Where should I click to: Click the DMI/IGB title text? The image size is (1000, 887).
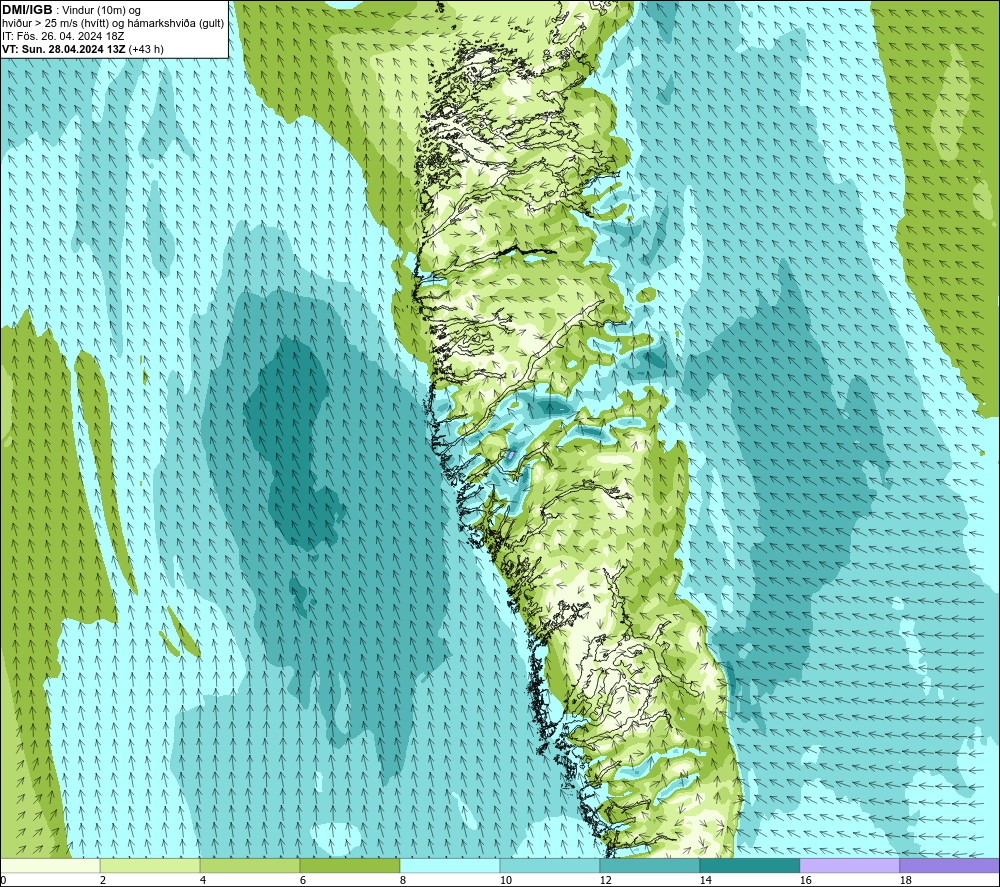[x=27, y=10]
